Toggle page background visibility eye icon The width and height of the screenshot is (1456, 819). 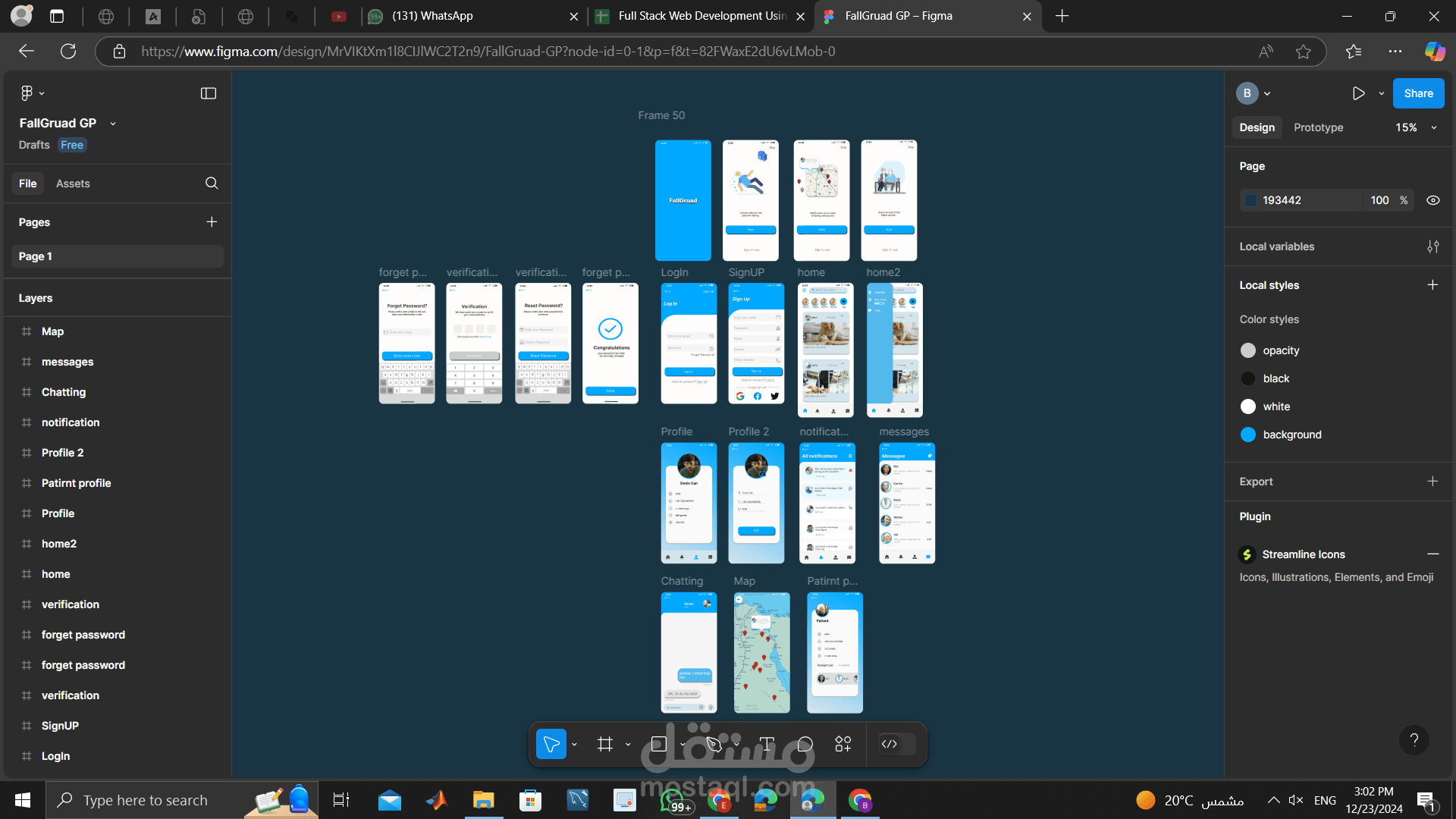click(x=1432, y=200)
